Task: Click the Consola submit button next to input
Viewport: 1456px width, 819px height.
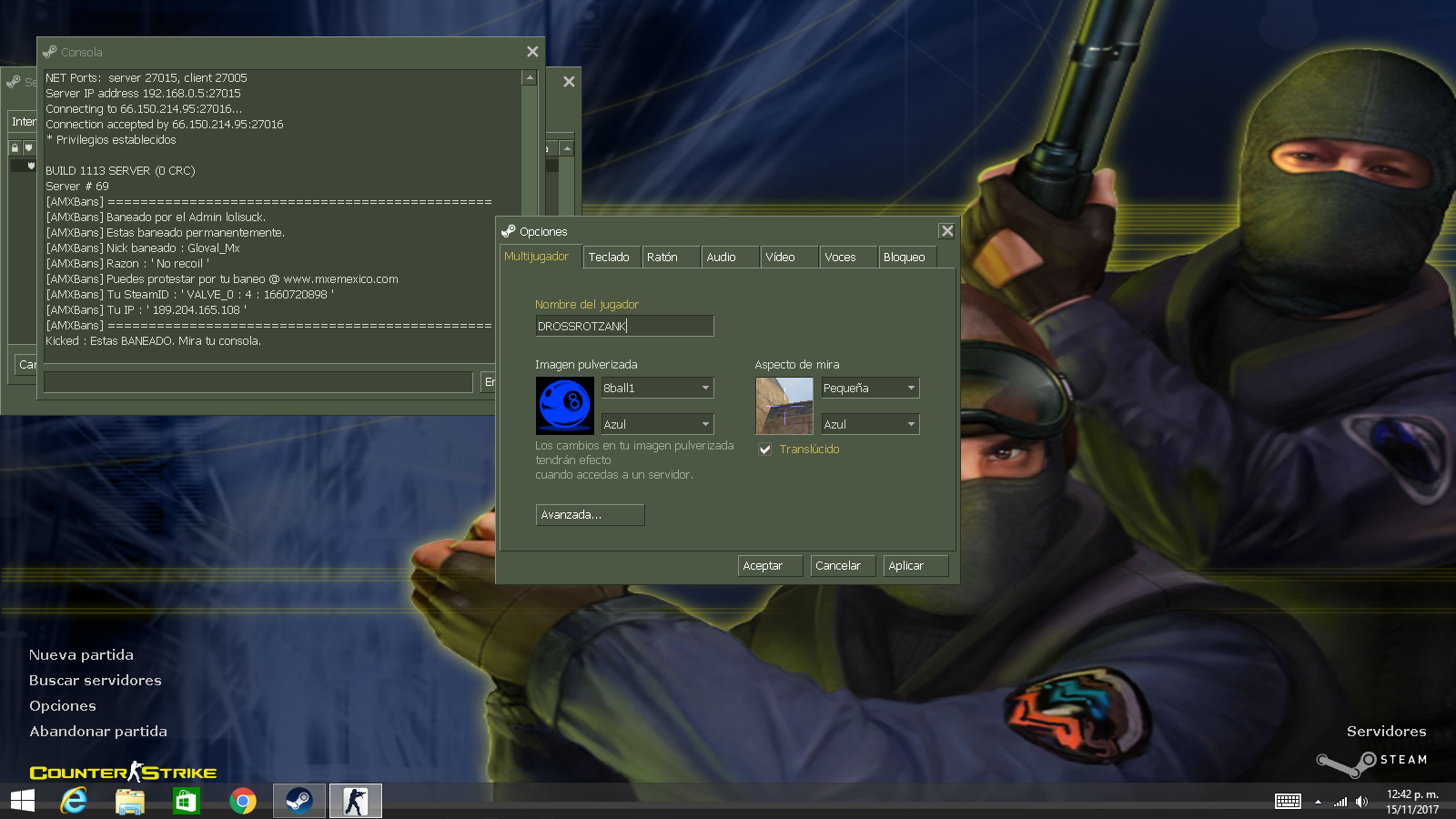Action: [489, 382]
